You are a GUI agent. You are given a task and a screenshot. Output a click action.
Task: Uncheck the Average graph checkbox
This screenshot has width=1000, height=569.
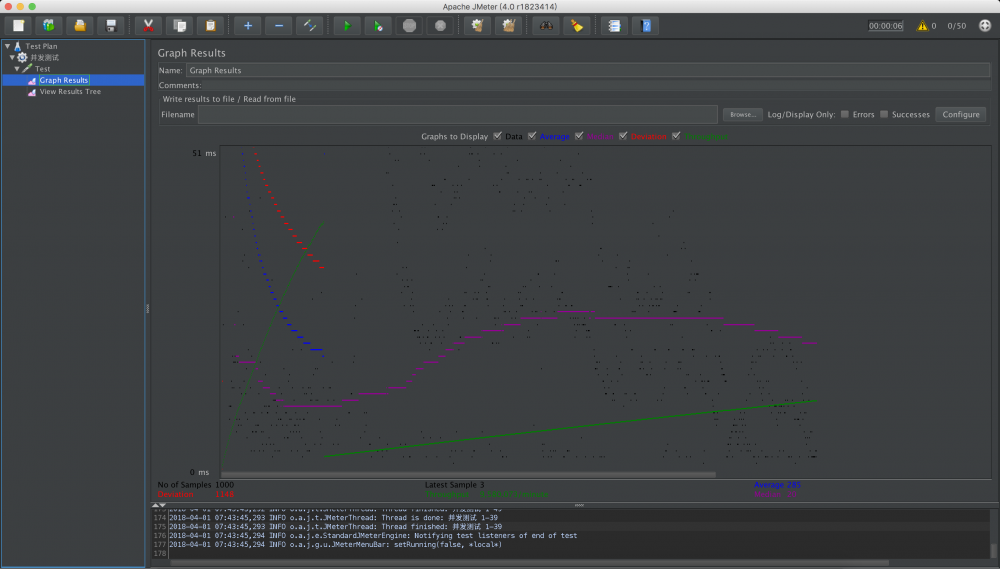point(532,136)
